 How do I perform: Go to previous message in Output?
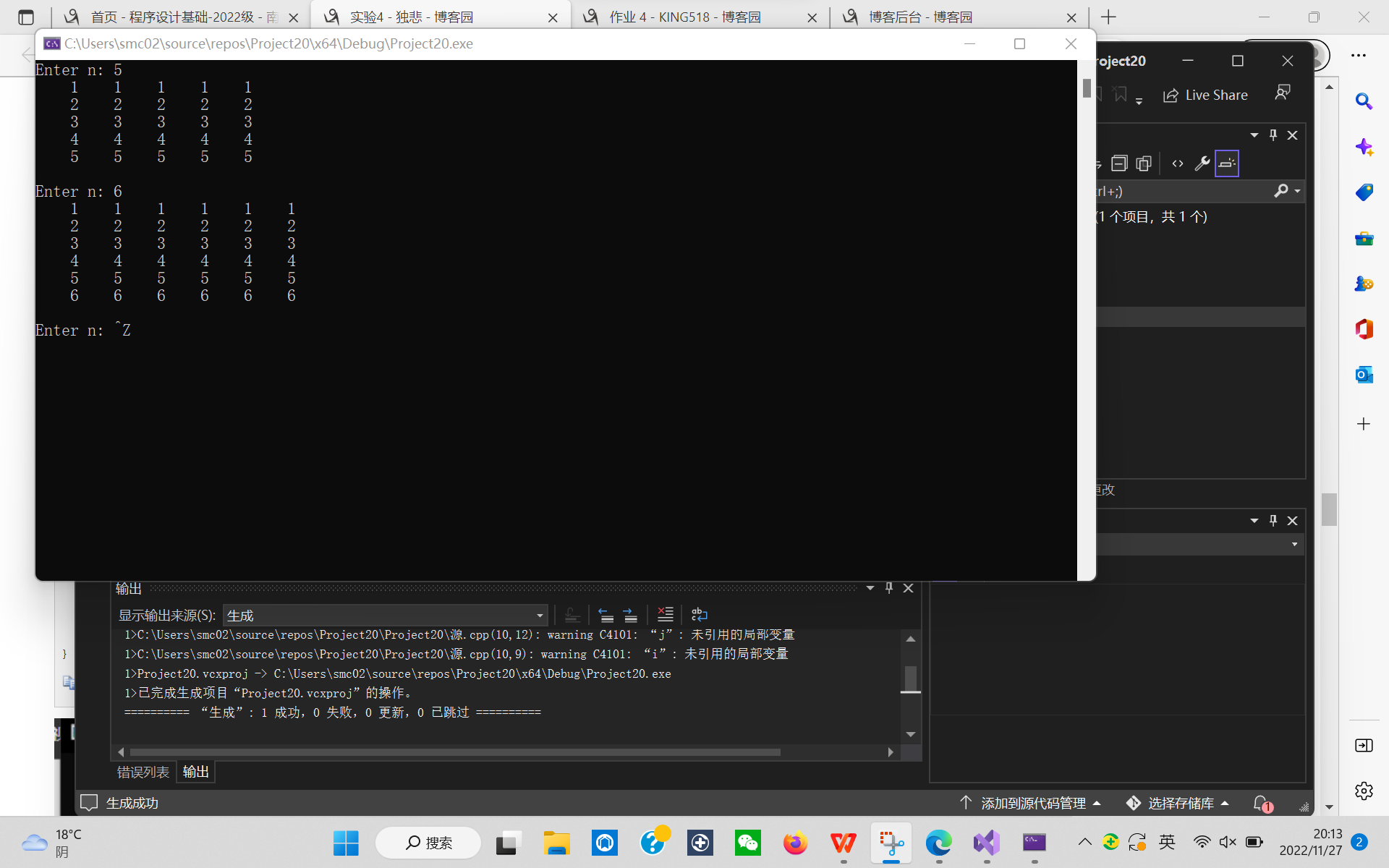click(606, 615)
